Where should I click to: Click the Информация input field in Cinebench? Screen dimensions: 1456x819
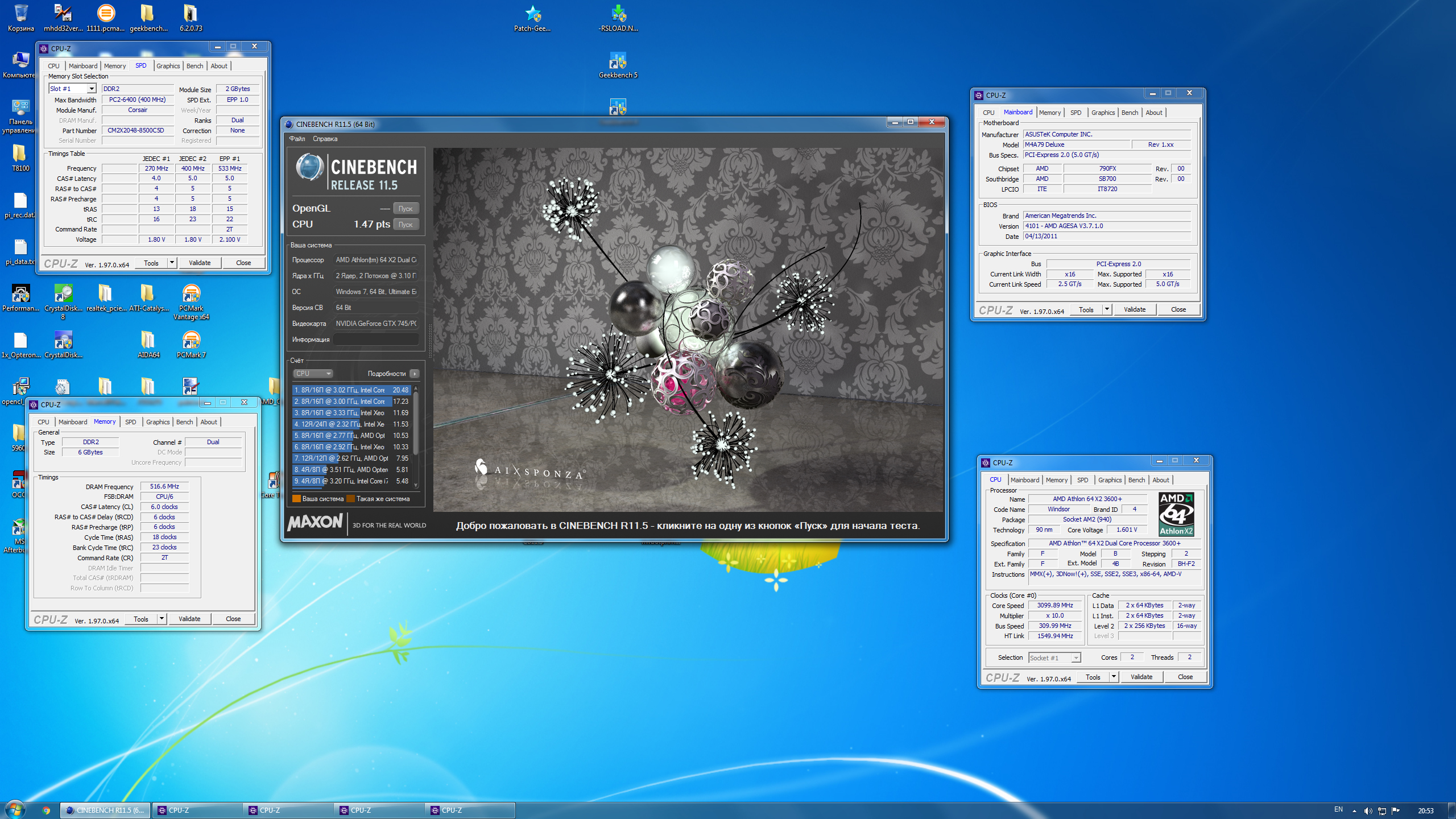(x=376, y=340)
